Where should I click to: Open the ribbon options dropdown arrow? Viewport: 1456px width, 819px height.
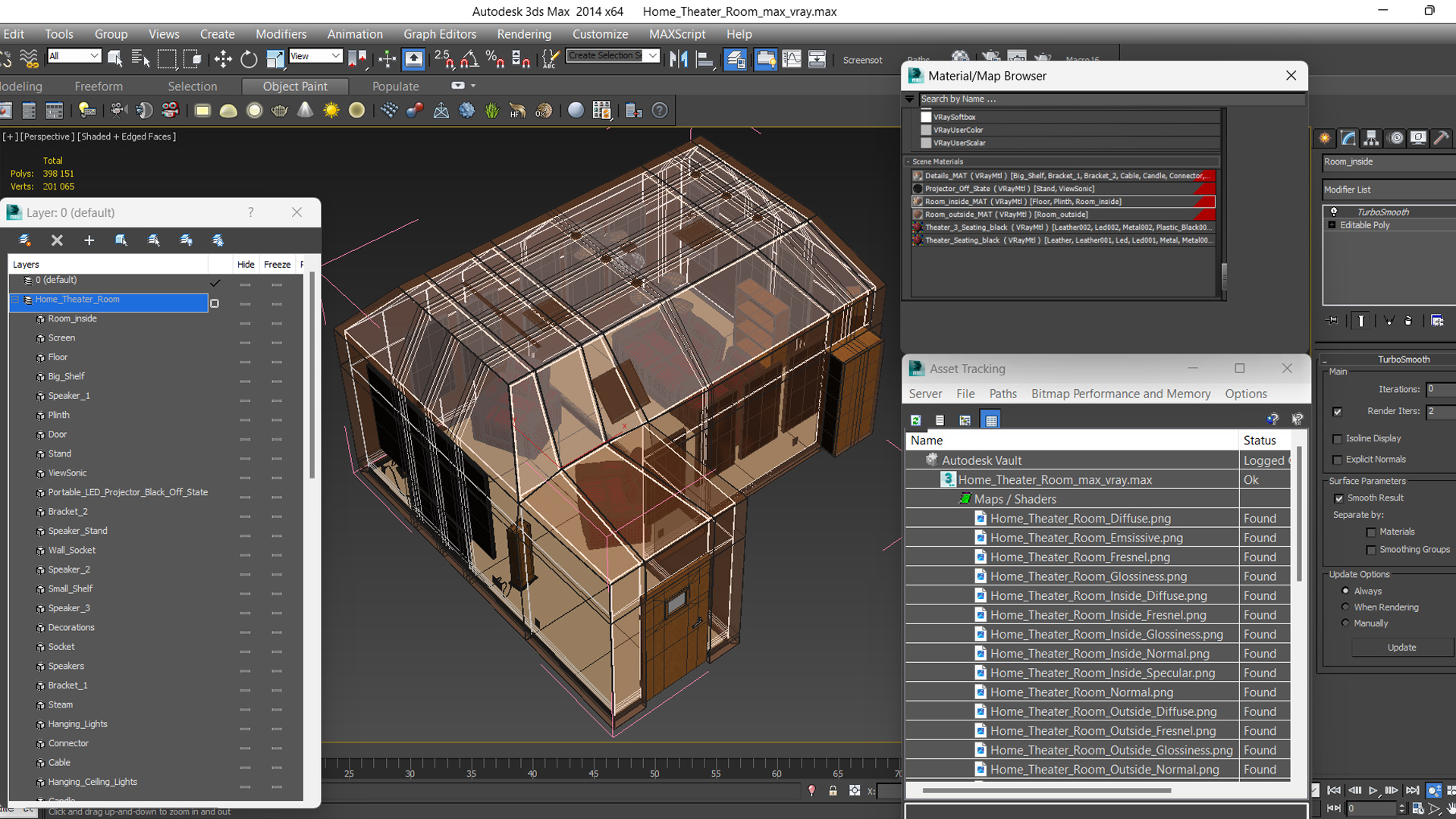coord(473,86)
